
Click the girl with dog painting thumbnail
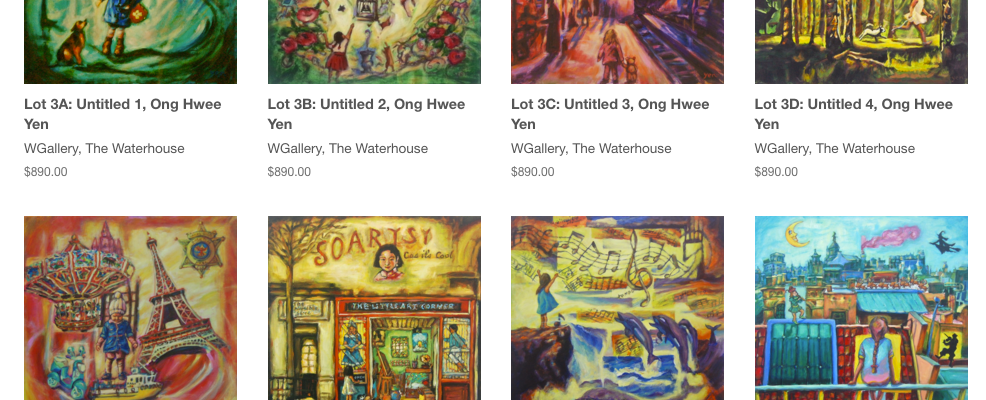(x=130, y=42)
